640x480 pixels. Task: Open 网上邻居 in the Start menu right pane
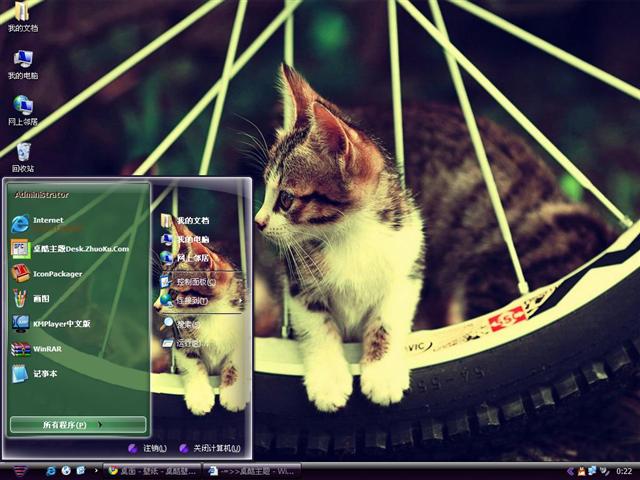click(185, 258)
